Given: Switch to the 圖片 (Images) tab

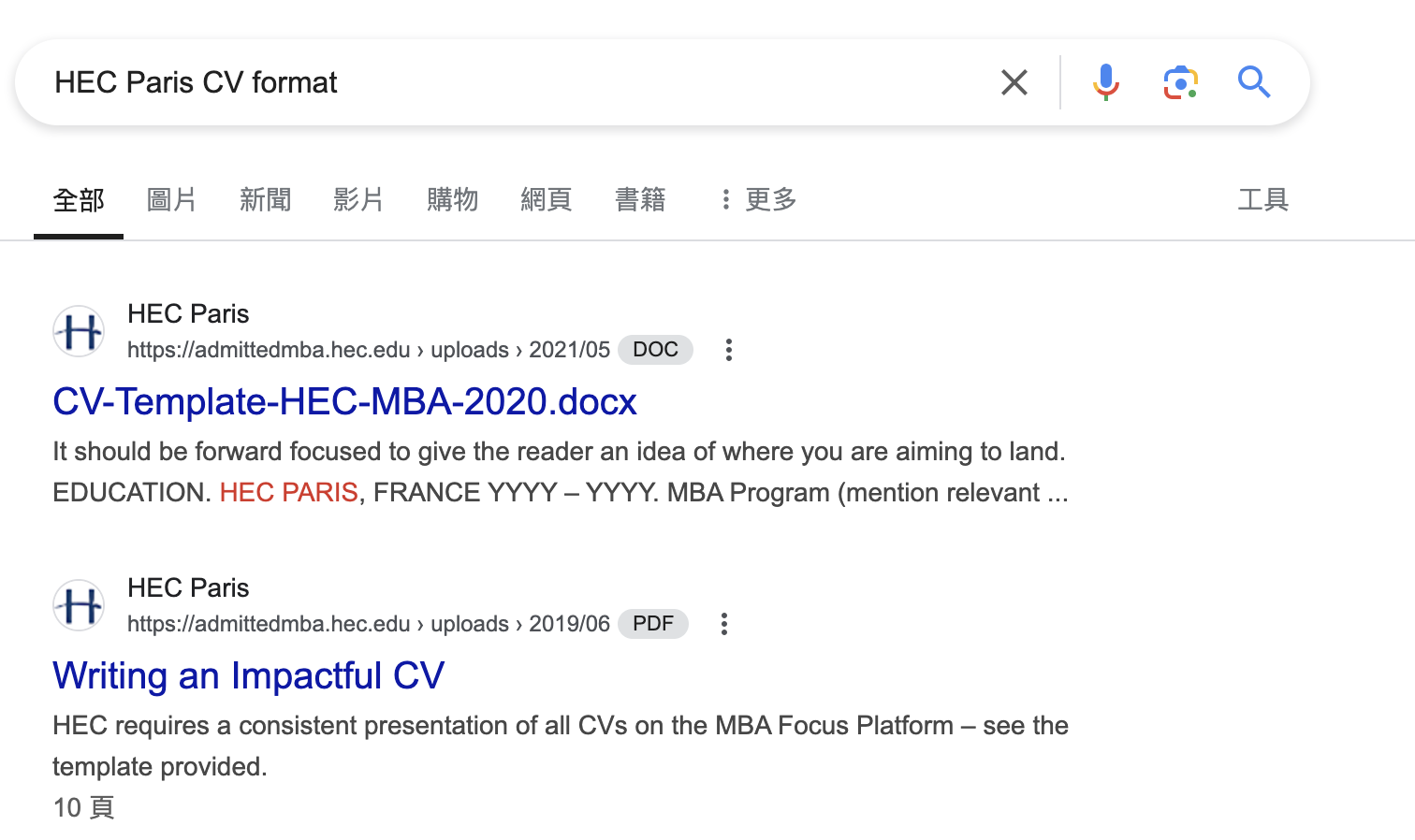Looking at the screenshot, I should click(171, 199).
